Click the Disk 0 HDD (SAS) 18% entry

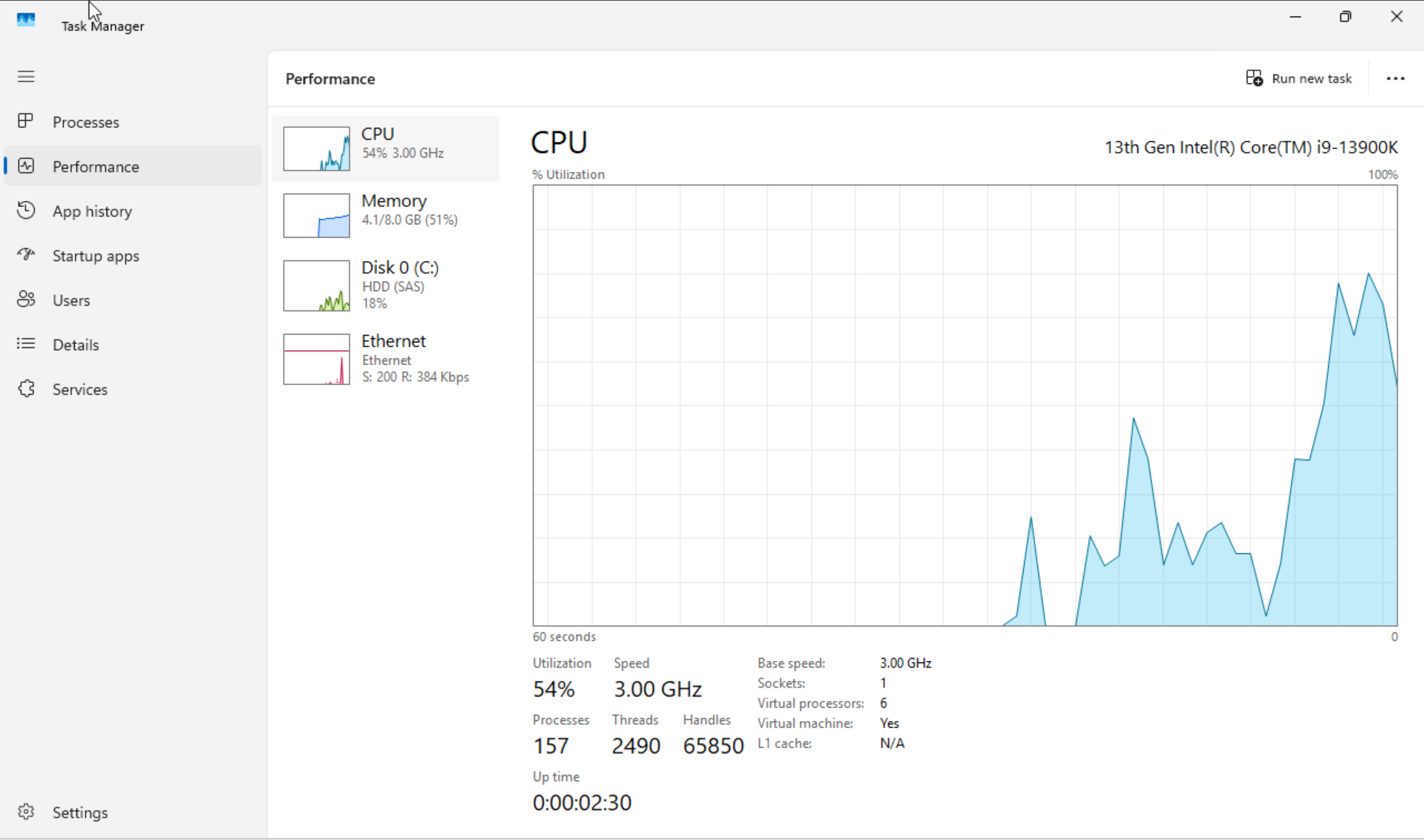tap(385, 286)
